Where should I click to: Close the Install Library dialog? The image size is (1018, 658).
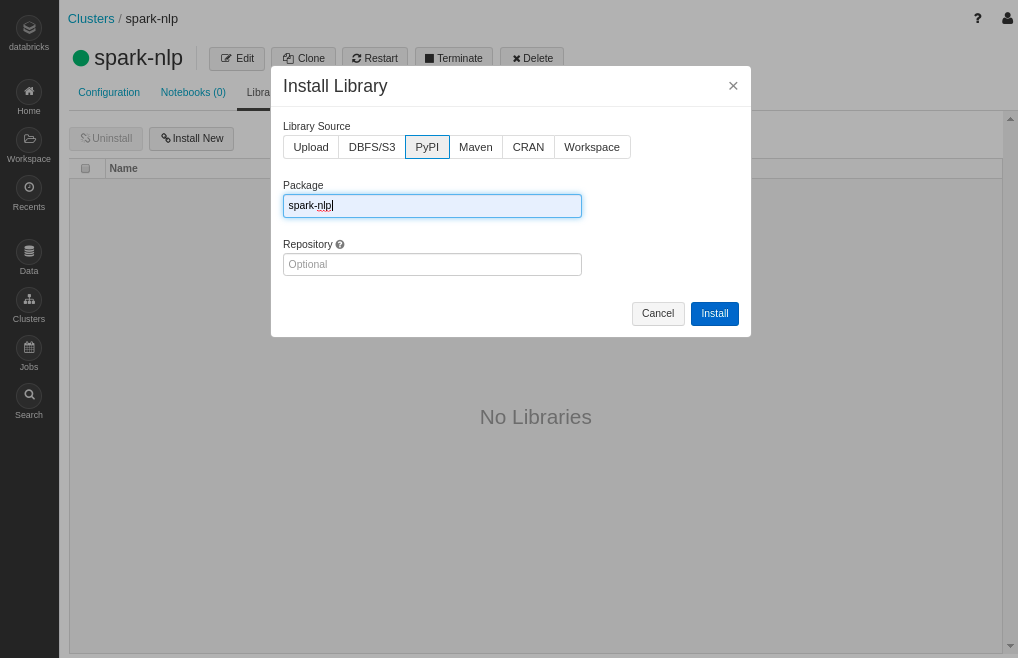coord(733,86)
